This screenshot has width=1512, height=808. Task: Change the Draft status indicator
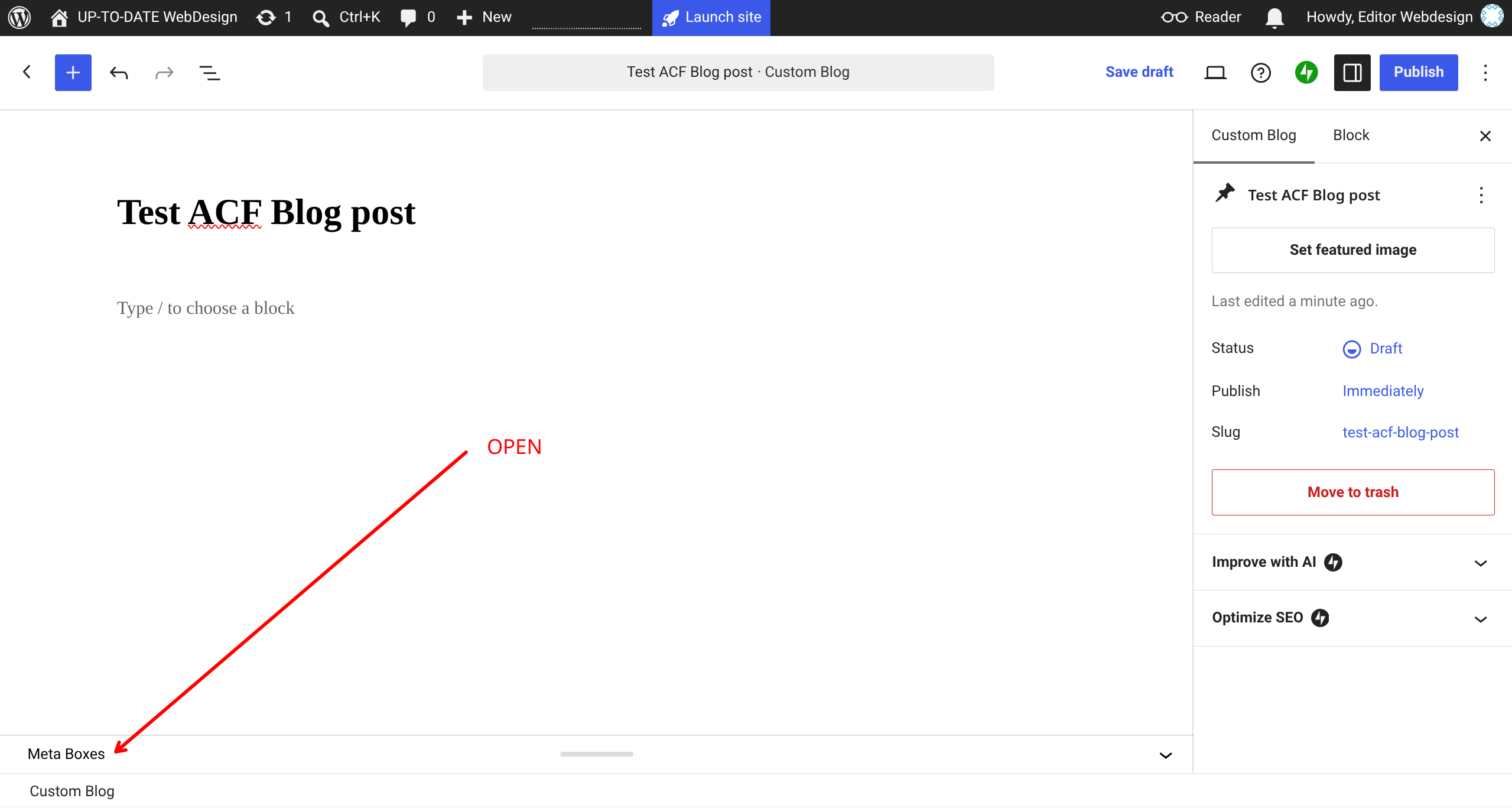[x=1373, y=348]
